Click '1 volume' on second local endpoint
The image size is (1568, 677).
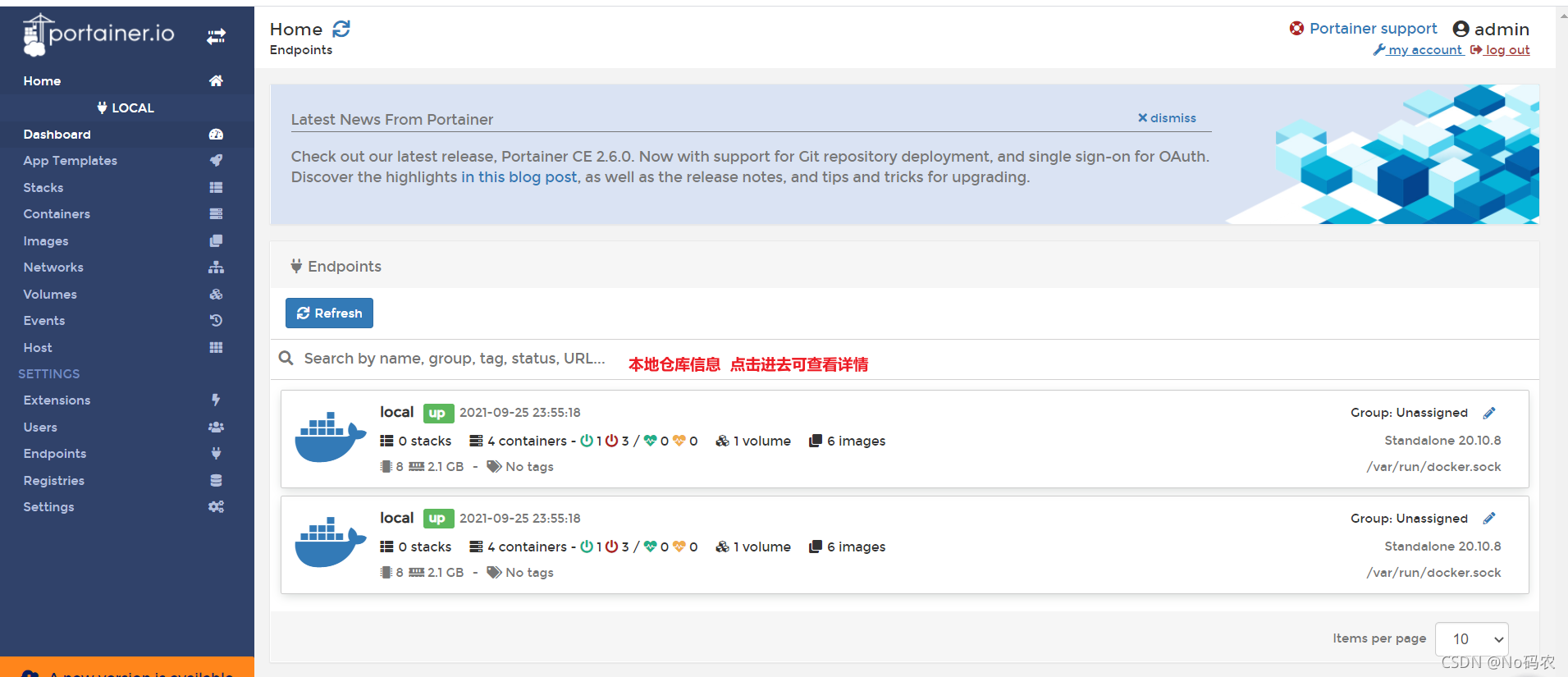pos(753,547)
